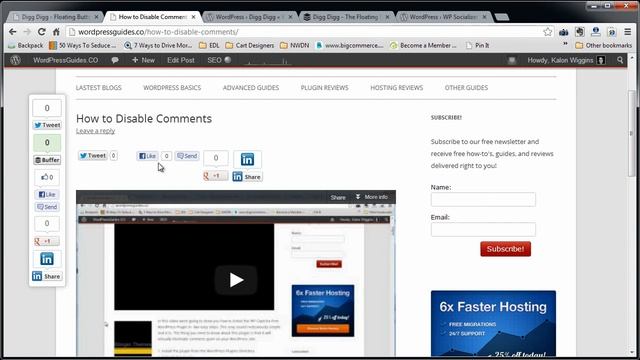Click the floating sidebar Tweet button
The image size is (640, 360).
[x=47, y=125]
